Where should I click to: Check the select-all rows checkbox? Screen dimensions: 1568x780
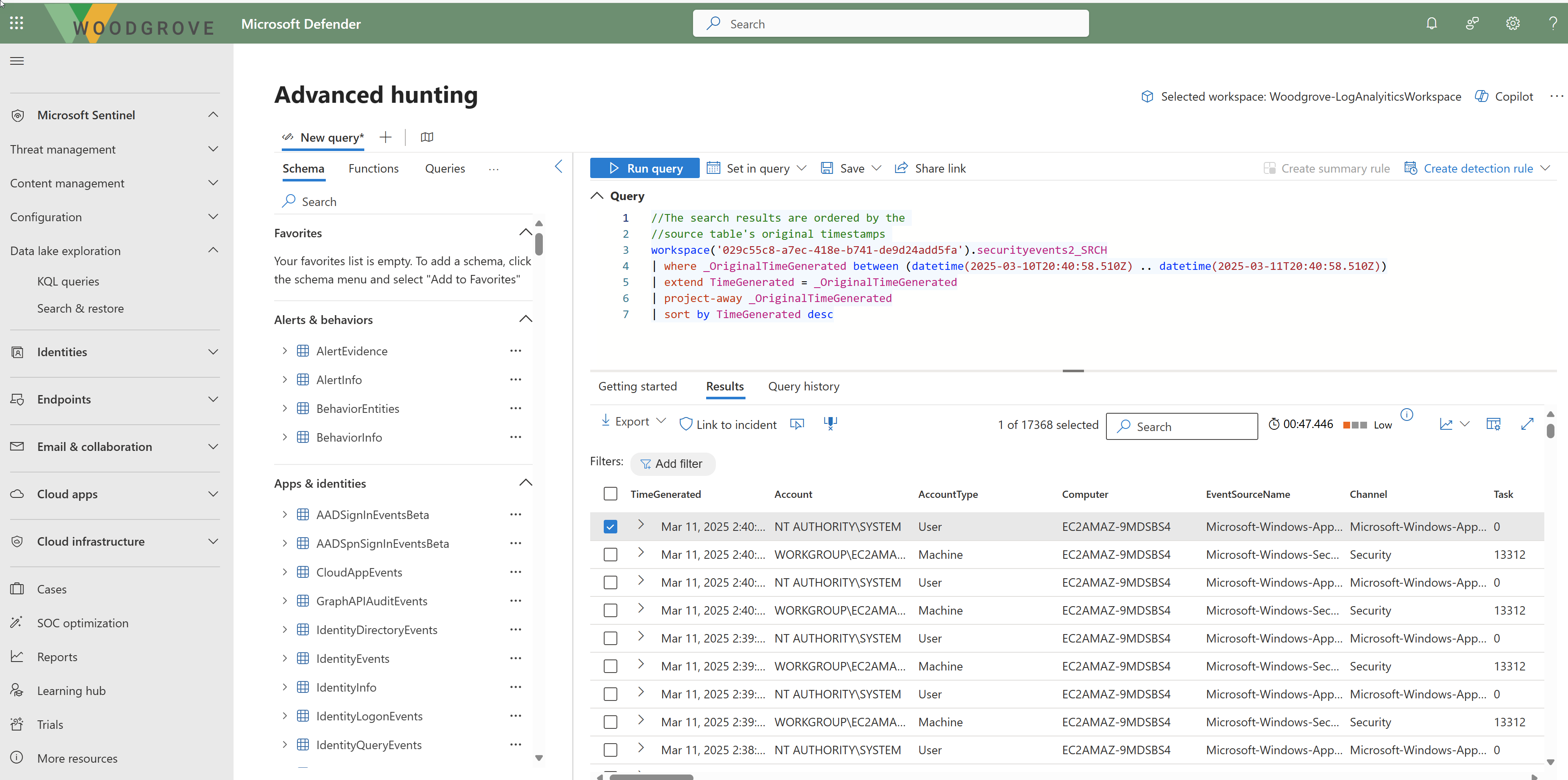click(x=610, y=494)
